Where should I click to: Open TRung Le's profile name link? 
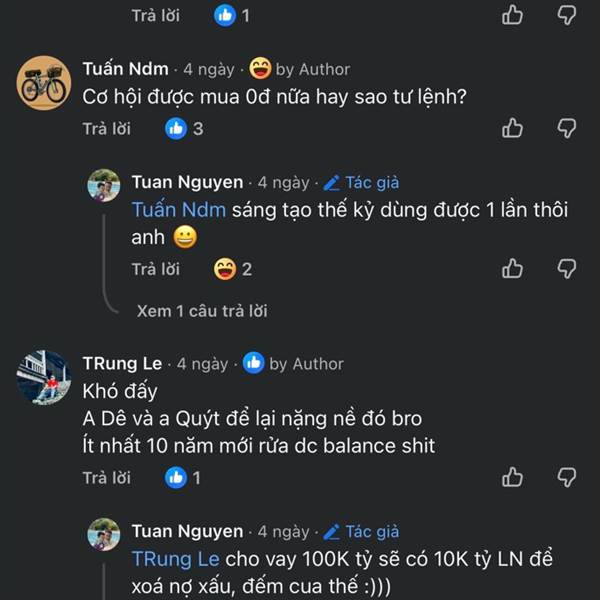(x=121, y=364)
